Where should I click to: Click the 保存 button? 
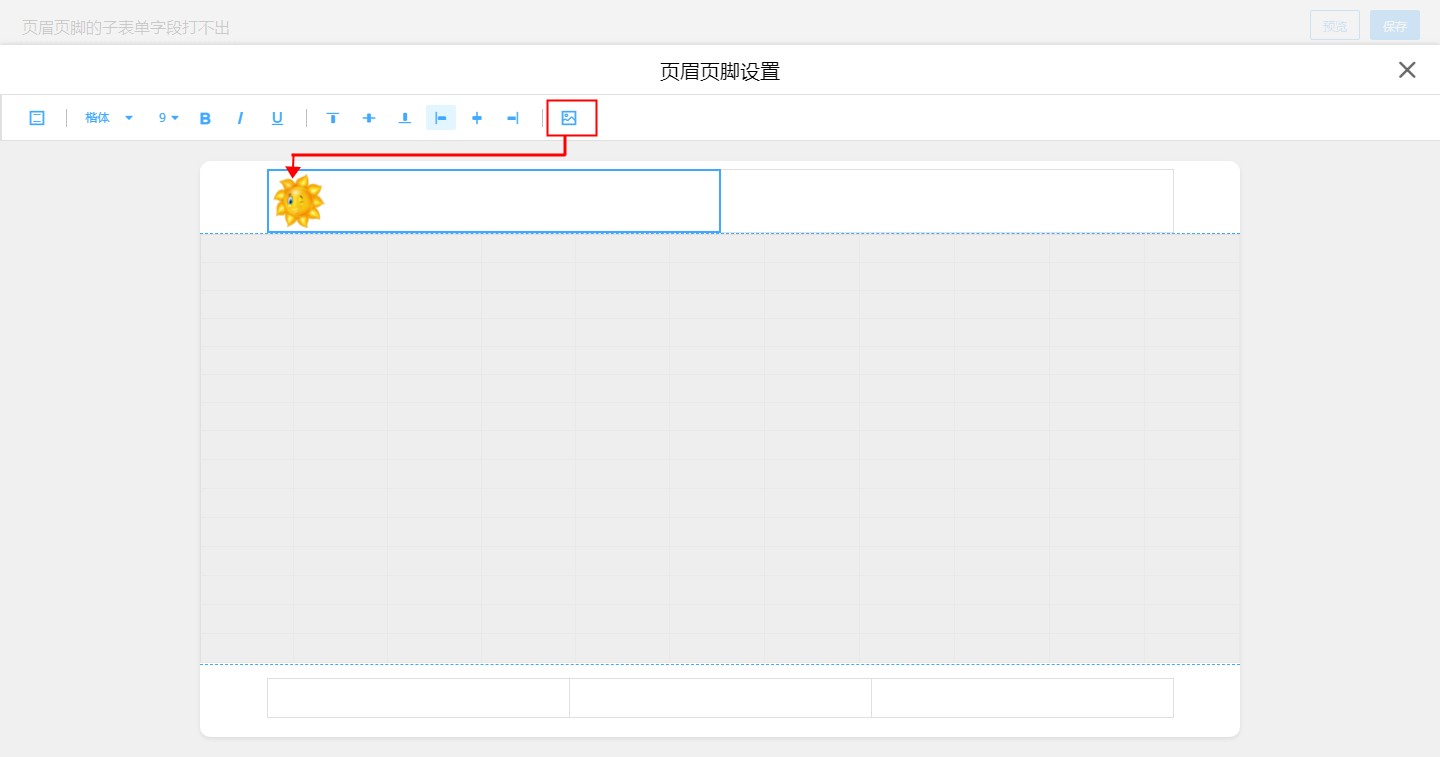pyautogui.click(x=1394, y=26)
